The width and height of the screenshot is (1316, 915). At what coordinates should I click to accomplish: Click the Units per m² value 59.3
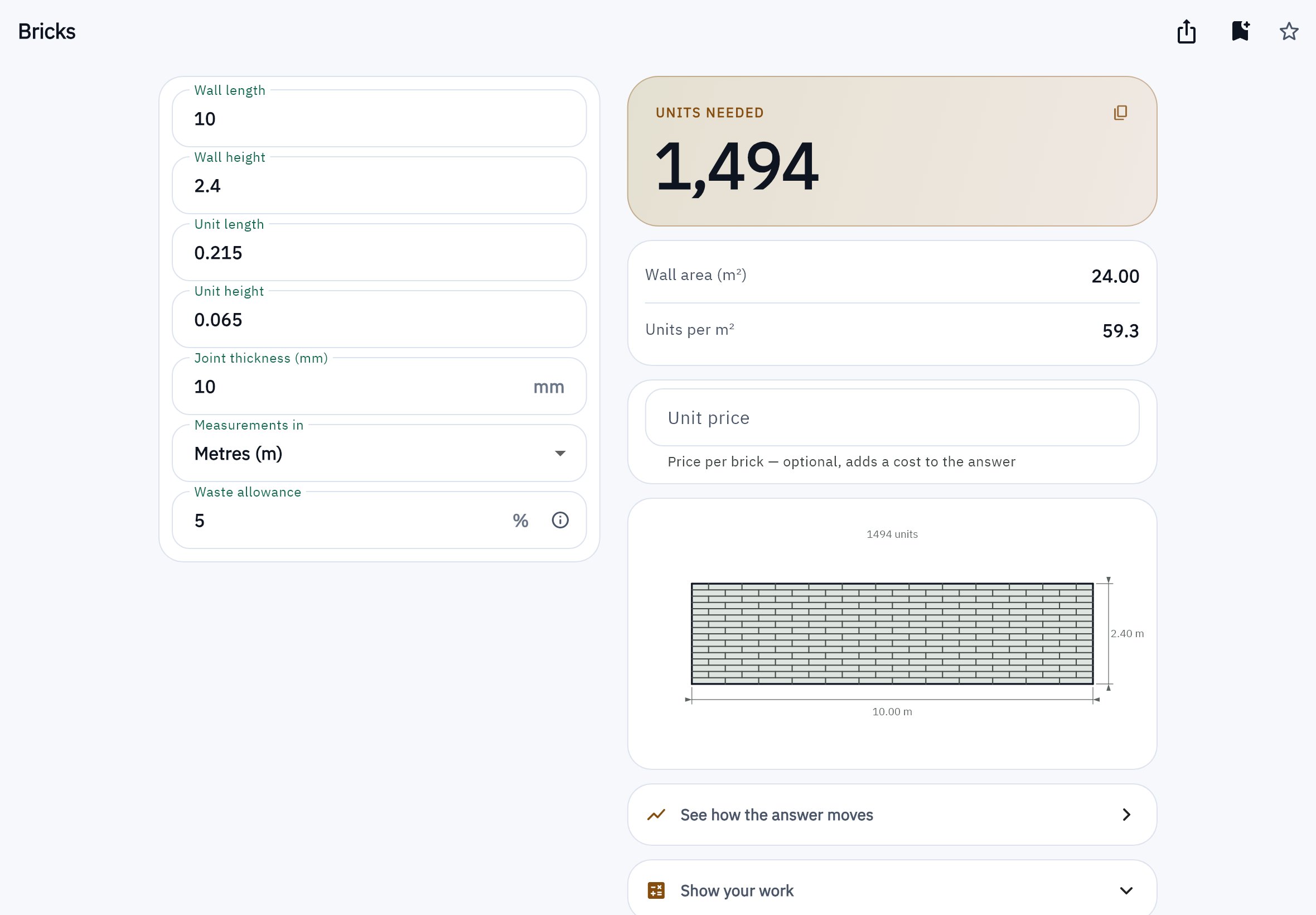click(1121, 331)
